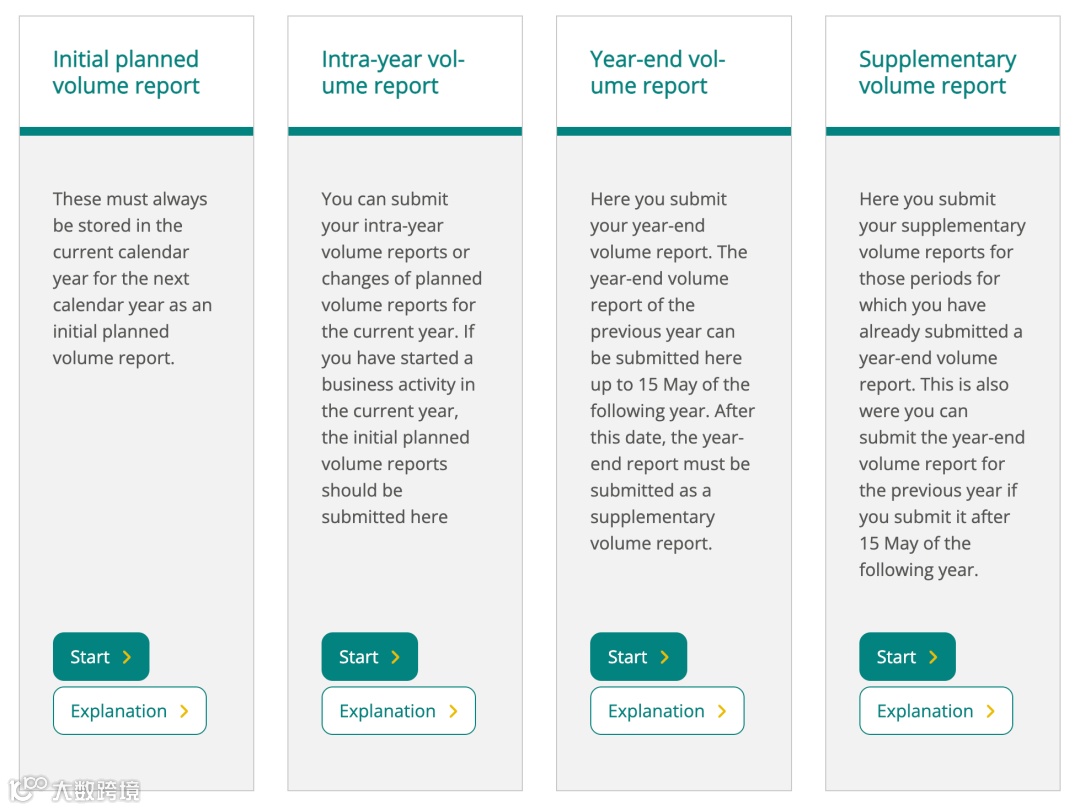Open Explanation for Intra-year volume report
This screenshot has width=1080, height=810.
click(x=398, y=711)
